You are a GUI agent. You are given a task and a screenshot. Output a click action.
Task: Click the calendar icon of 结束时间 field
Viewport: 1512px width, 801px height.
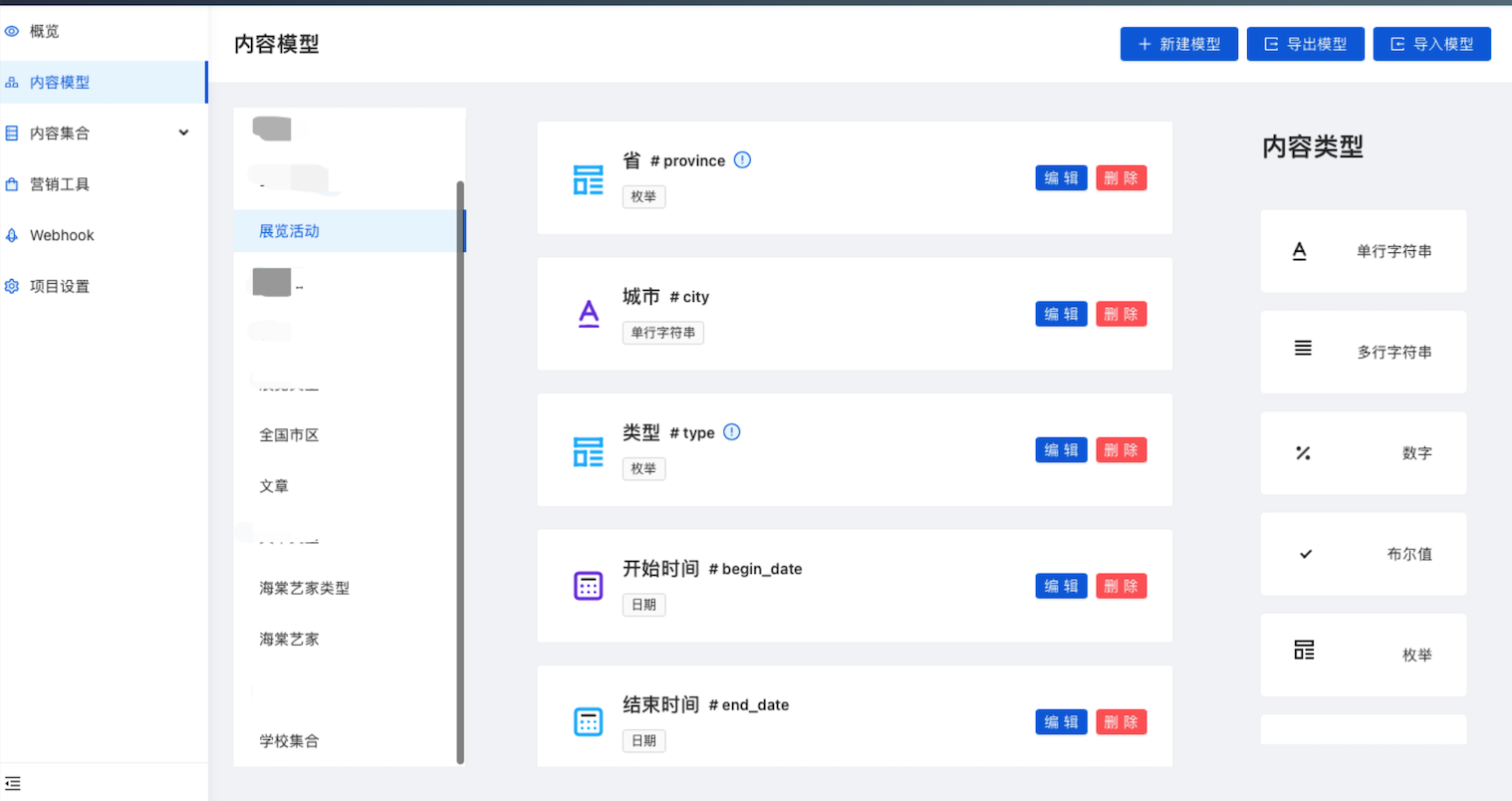pos(589,722)
